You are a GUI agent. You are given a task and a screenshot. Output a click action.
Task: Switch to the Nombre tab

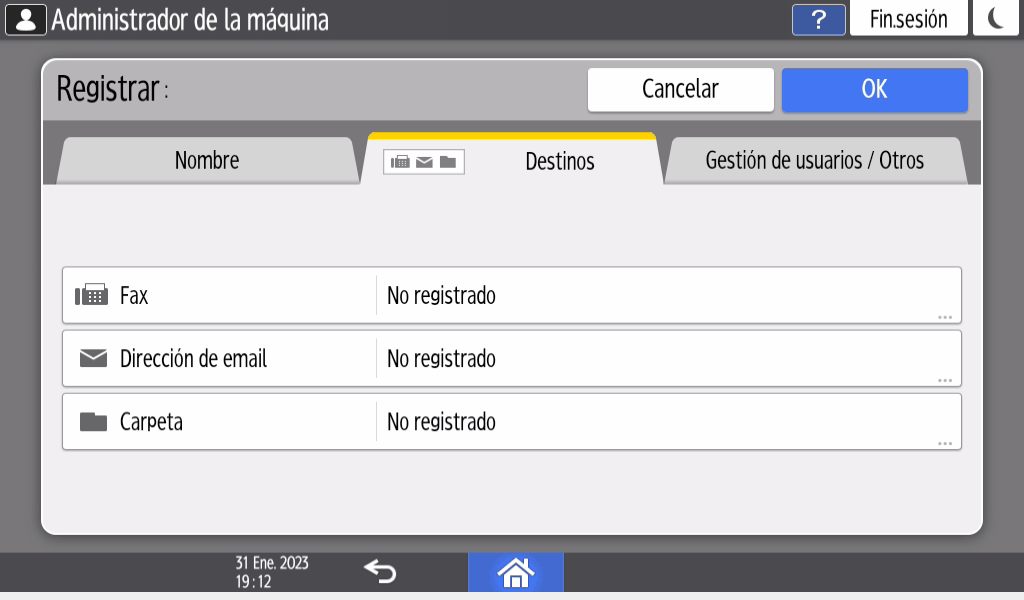pyautogui.click(x=207, y=161)
